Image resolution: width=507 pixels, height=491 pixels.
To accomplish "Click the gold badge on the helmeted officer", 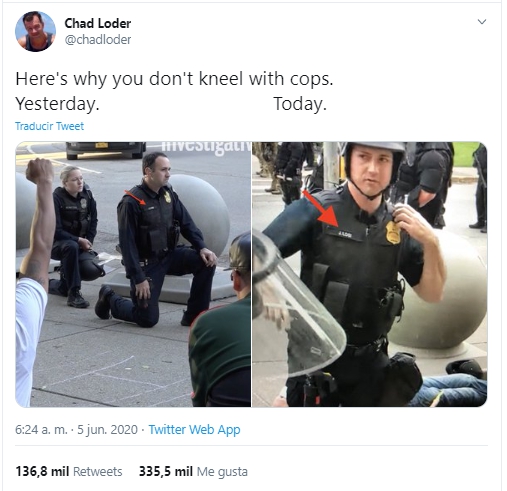I will tap(393, 232).
